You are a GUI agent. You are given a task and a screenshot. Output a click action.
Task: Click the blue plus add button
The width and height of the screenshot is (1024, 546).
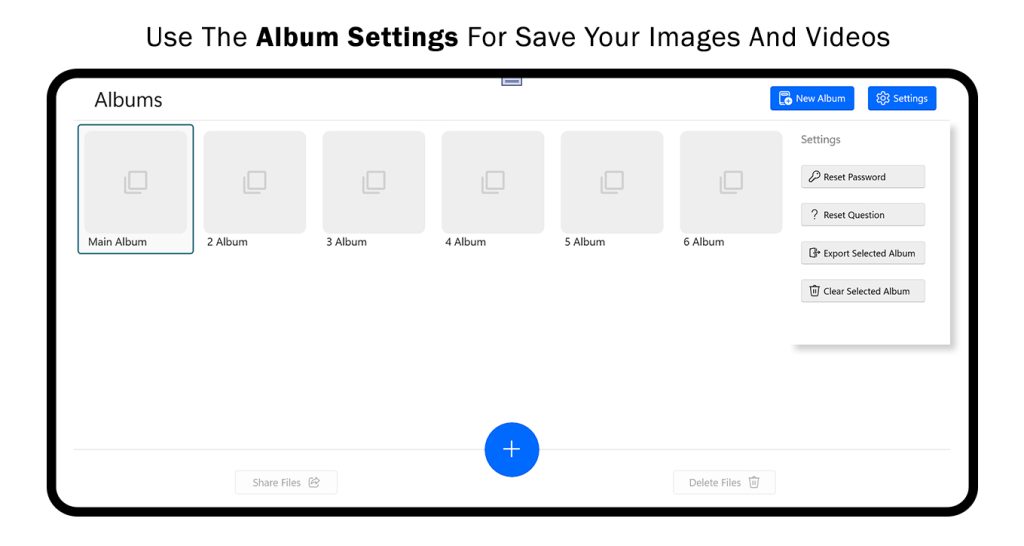click(511, 449)
